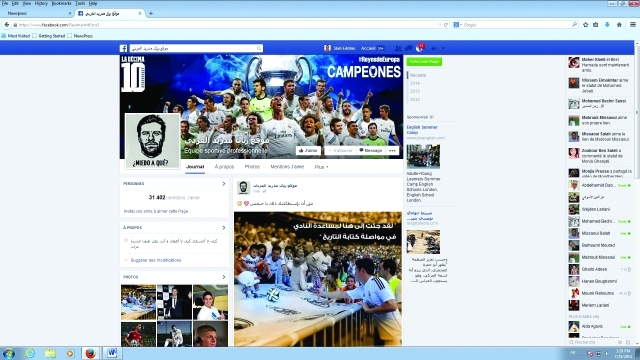Image resolution: width=640 pixels, height=360 pixels.
Task: Open the notifications globe icon
Action: pyautogui.click(x=420, y=48)
